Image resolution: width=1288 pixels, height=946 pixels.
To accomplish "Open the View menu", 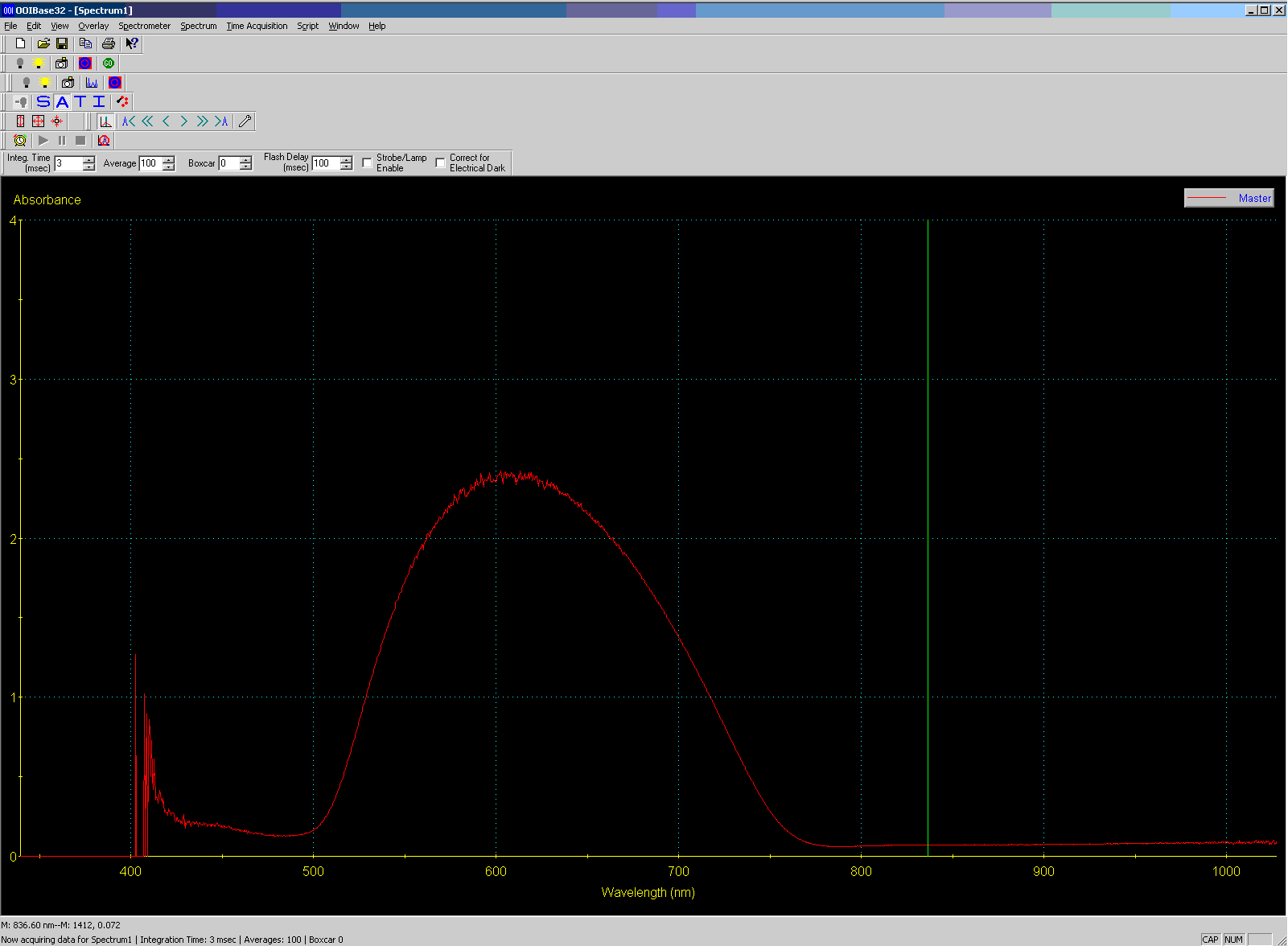I will tap(60, 26).
